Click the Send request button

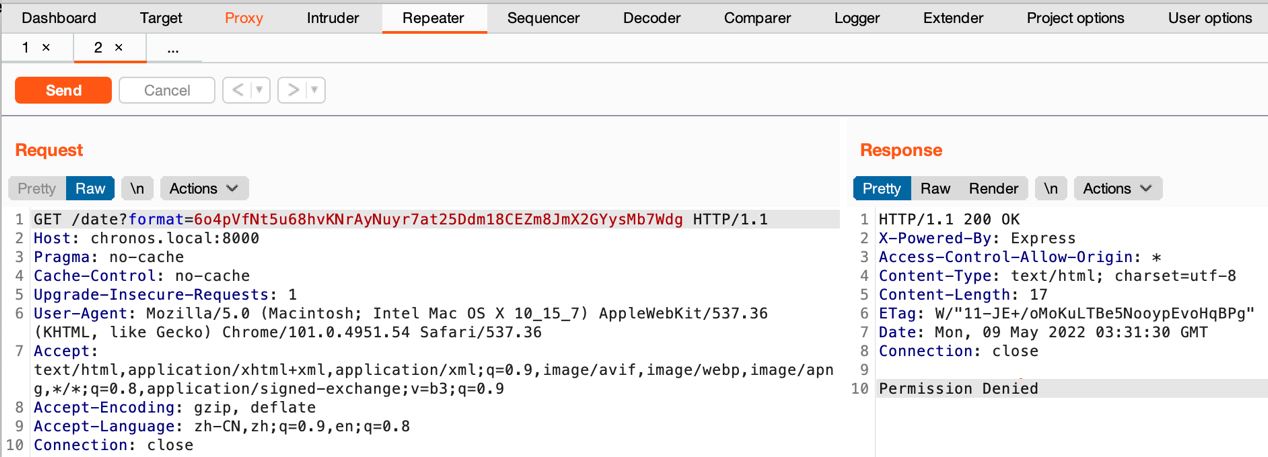63,90
